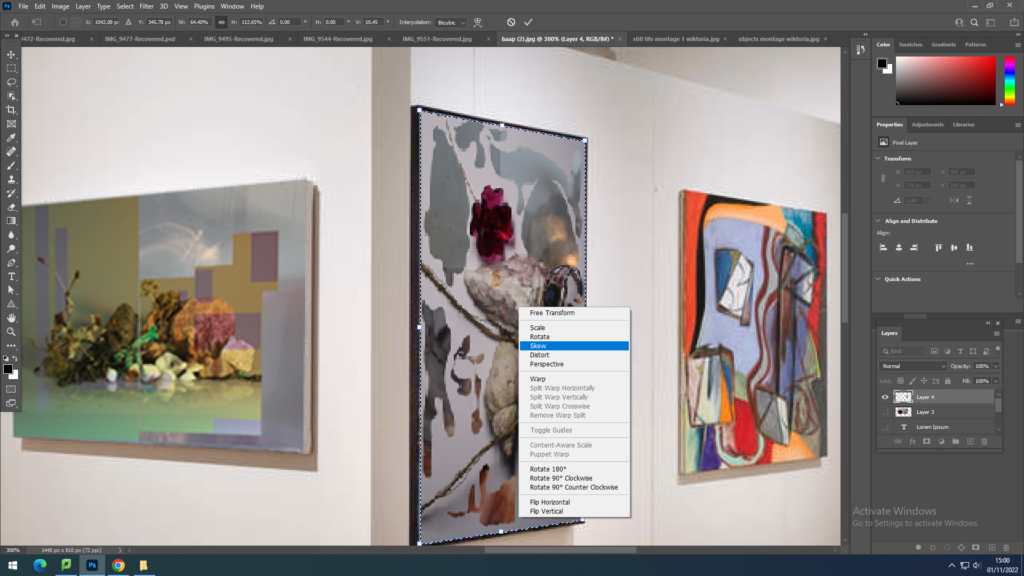Choose Rotate 90° Clockwise from context menu
The width and height of the screenshot is (1024, 576).
(574, 478)
